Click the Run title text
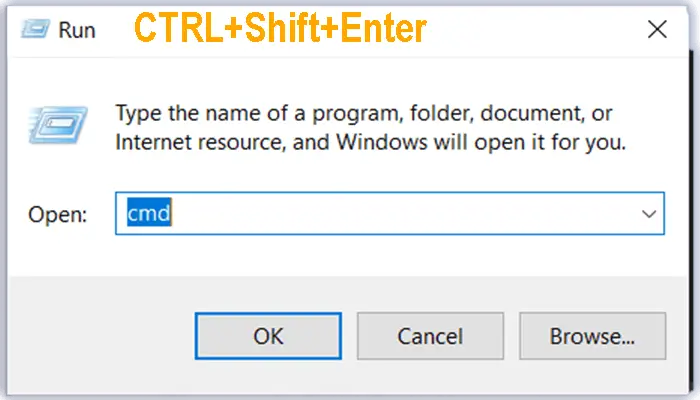 click(x=76, y=30)
